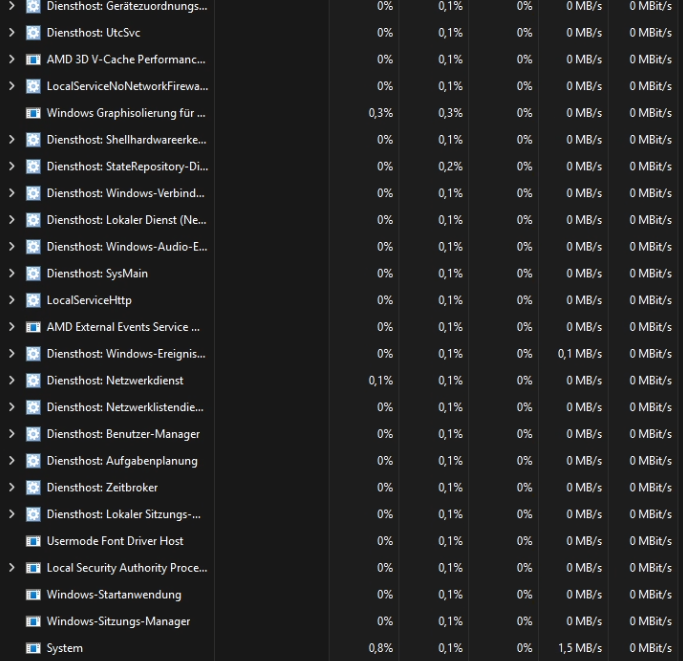Click Graphisolierung row's 0,3% CPU value

(381, 113)
